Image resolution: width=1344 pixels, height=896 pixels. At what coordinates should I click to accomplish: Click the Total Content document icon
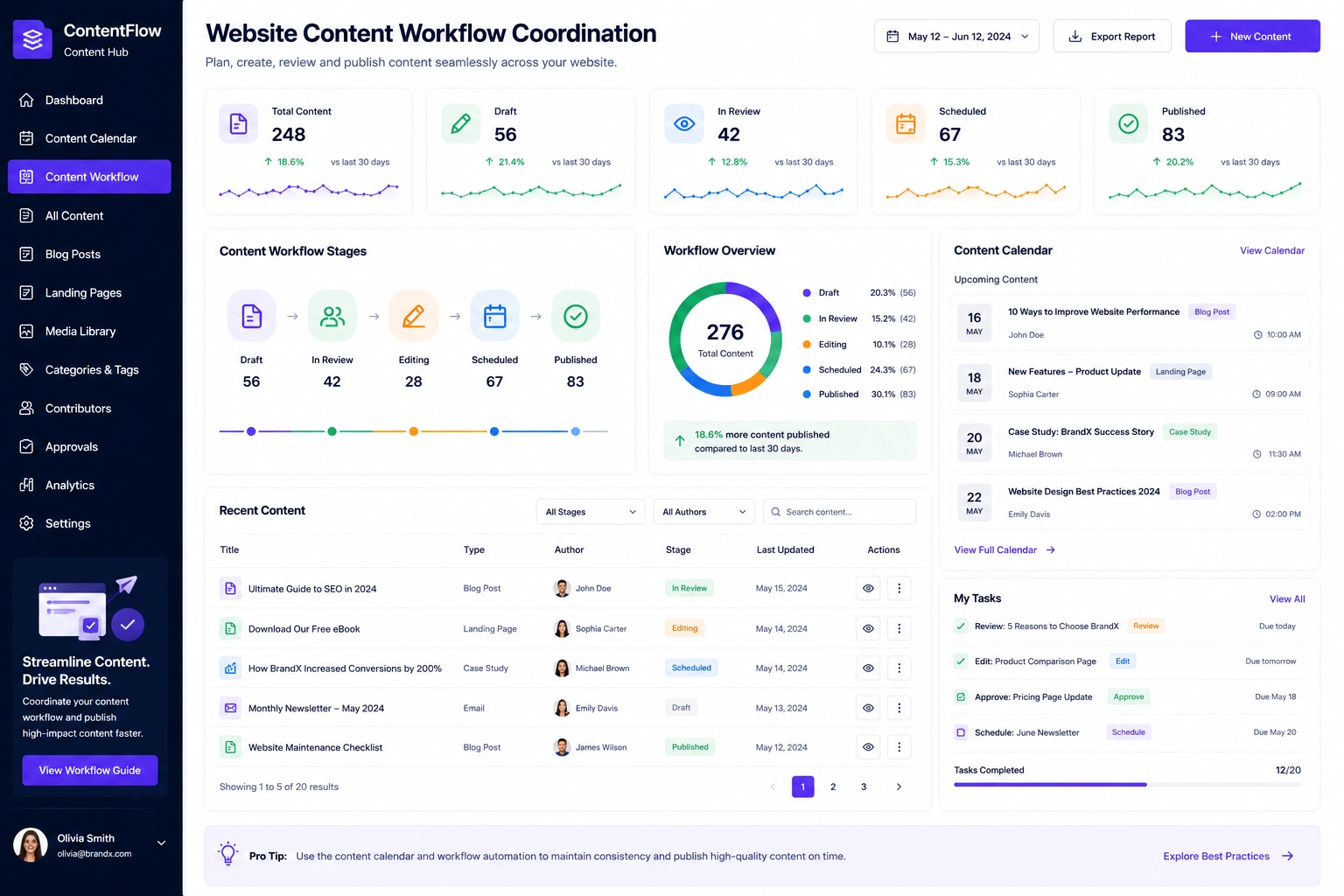click(239, 124)
